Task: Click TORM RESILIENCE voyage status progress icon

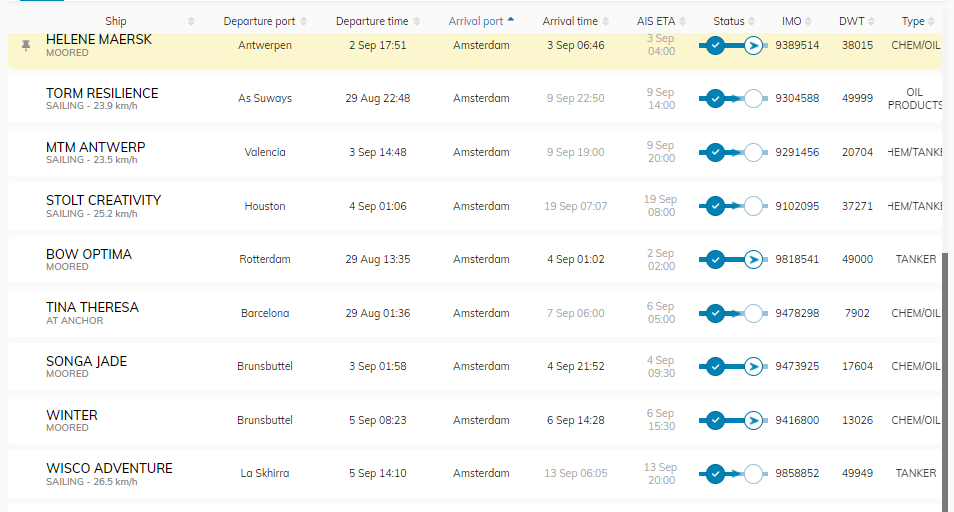Action: tap(734, 98)
